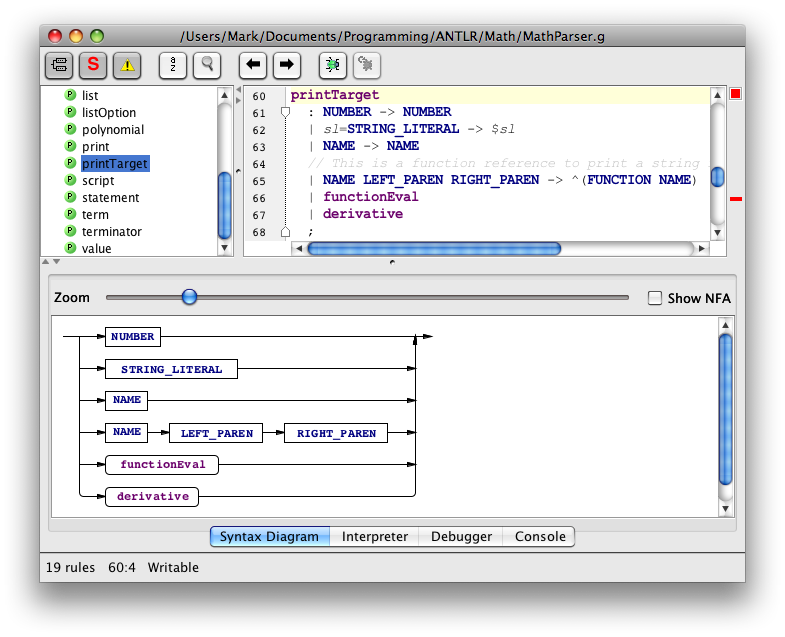Enable the Show NFA checkbox
Image resolution: width=785 pixels, height=637 pixels.
click(655, 298)
